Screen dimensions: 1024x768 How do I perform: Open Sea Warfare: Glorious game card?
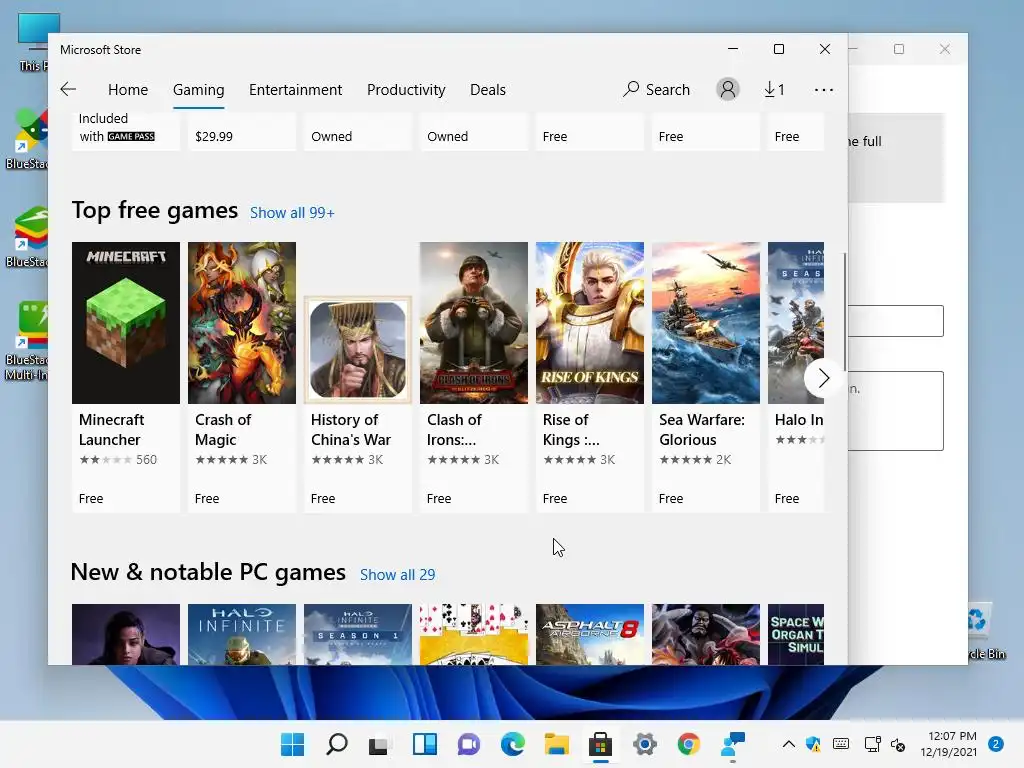706,377
